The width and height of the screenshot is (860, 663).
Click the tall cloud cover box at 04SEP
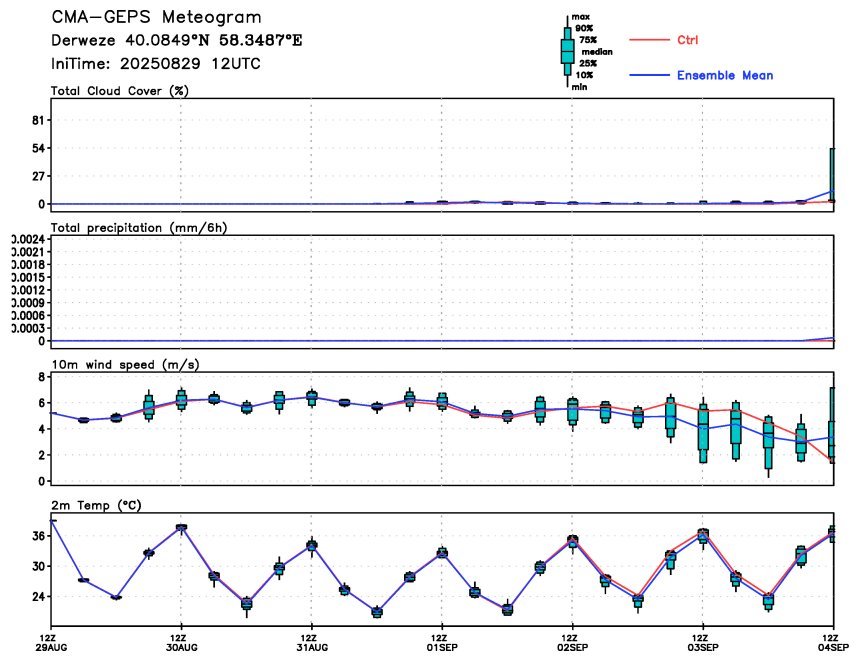tap(832, 175)
